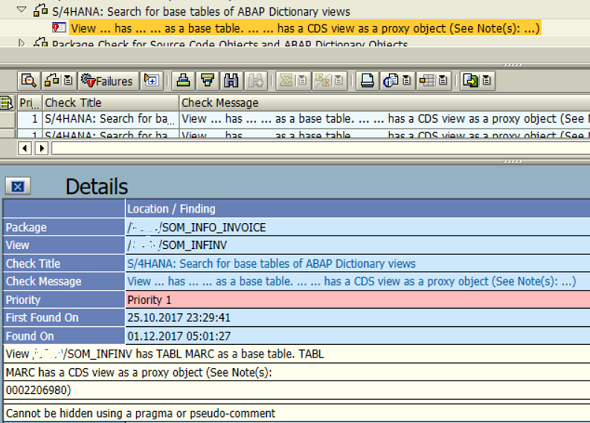This screenshot has width=590, height=423.
Task: Open the dropdown next to the Export icon
Action: tap(487, 81)
